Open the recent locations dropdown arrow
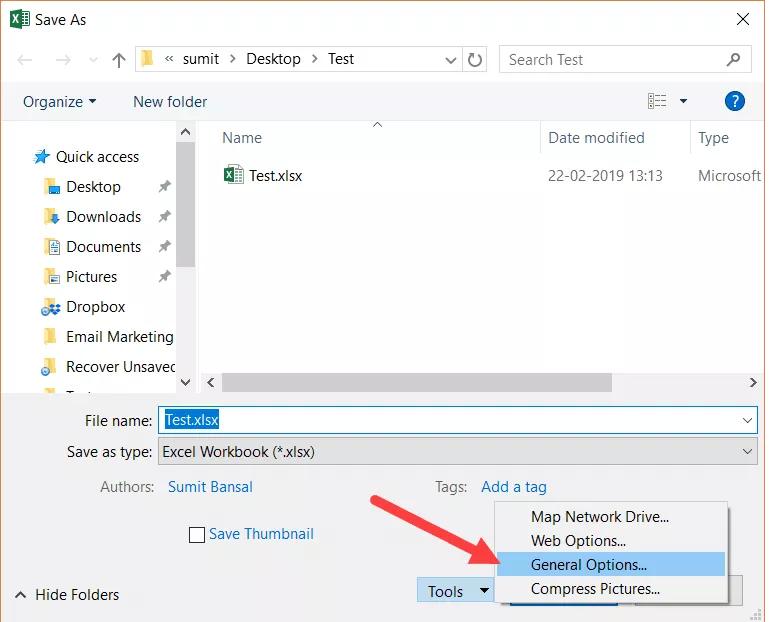 click(93, 60)
